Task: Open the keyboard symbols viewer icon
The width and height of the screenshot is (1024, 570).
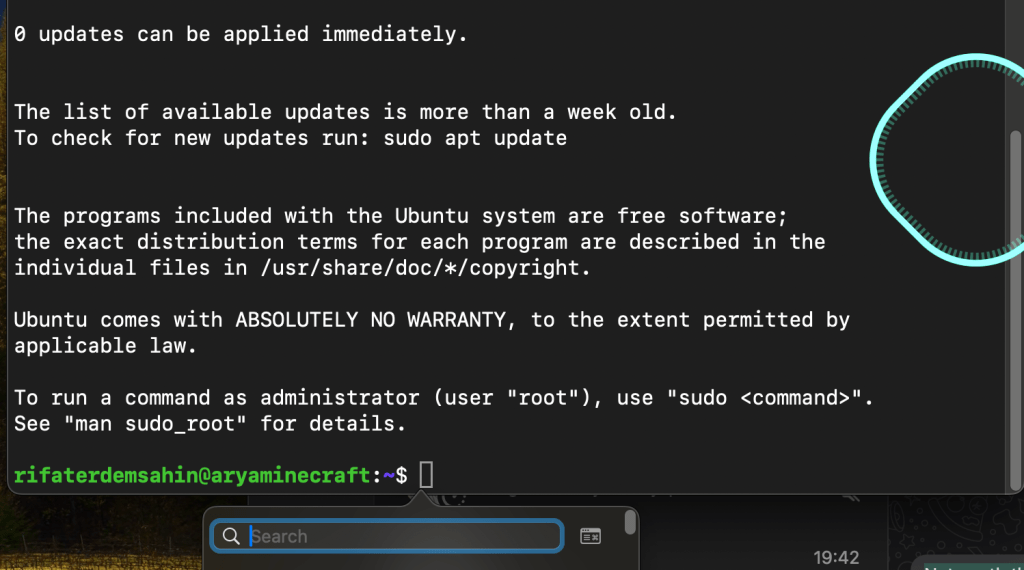Action: (x=590, y=536)
